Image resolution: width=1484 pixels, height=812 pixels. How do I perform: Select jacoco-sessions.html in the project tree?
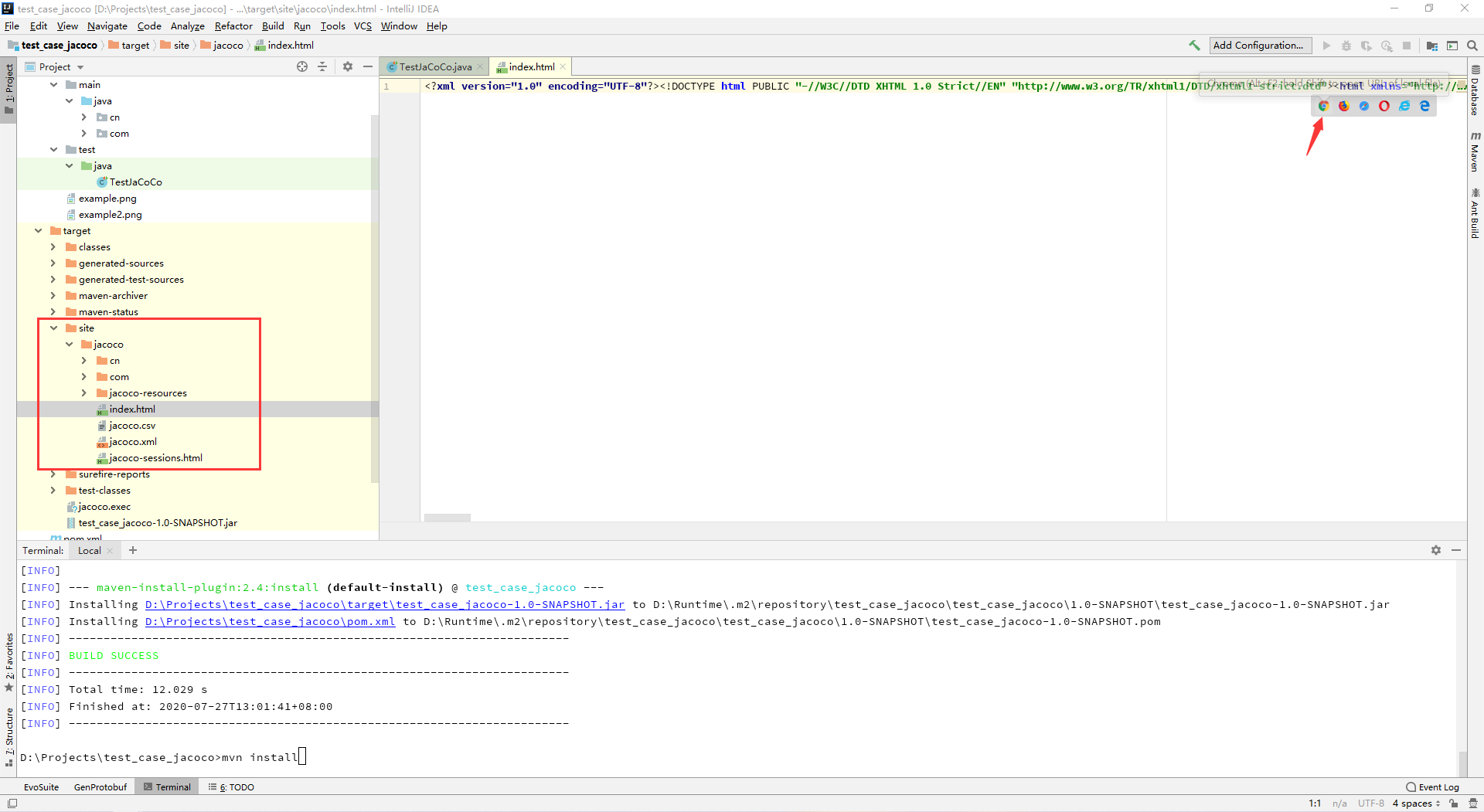pos(156,458)
